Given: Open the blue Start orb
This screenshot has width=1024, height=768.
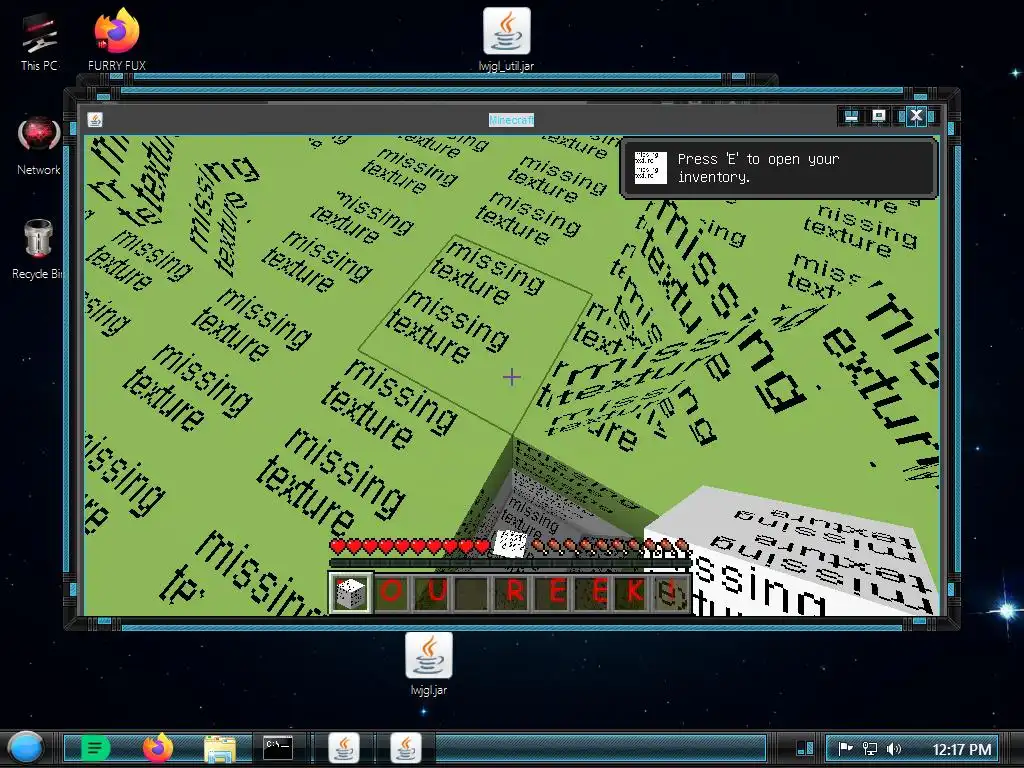Looking at the screenshot, I should [26, 748].
